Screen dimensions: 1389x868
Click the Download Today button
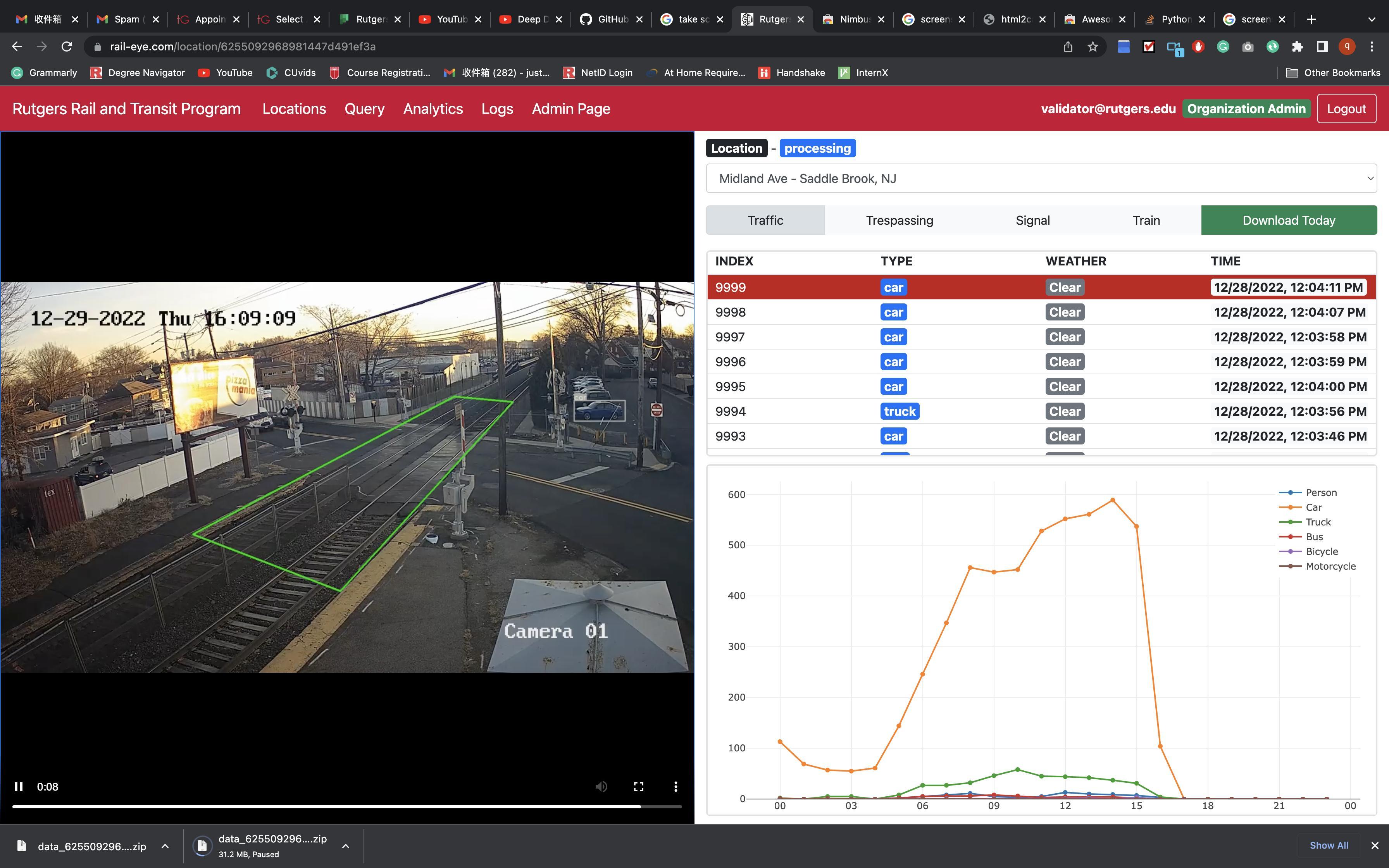click(x=1289, y=220)
